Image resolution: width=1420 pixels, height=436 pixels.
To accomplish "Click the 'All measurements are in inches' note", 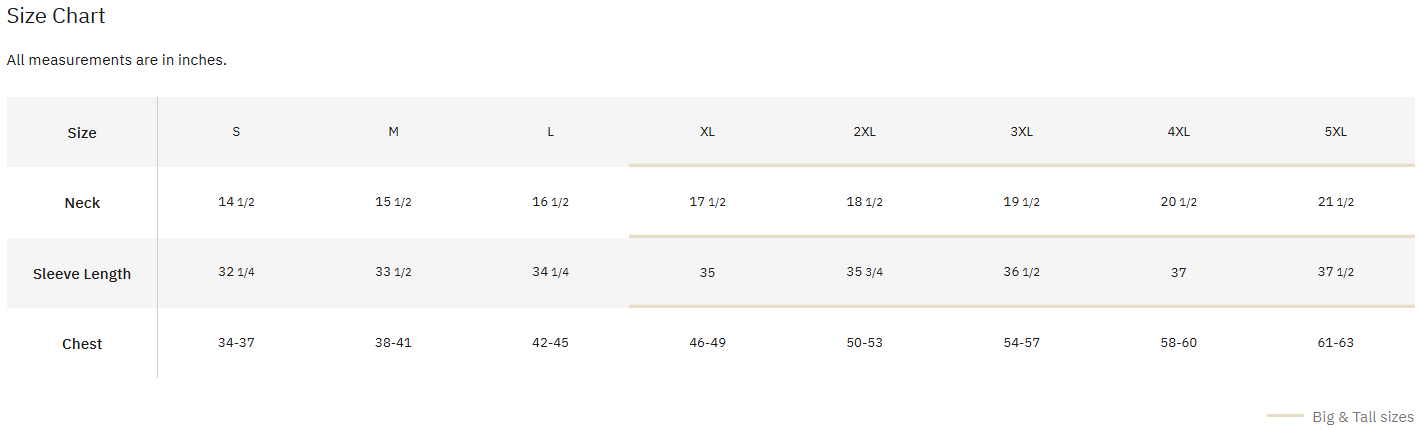I will (117, 60).
